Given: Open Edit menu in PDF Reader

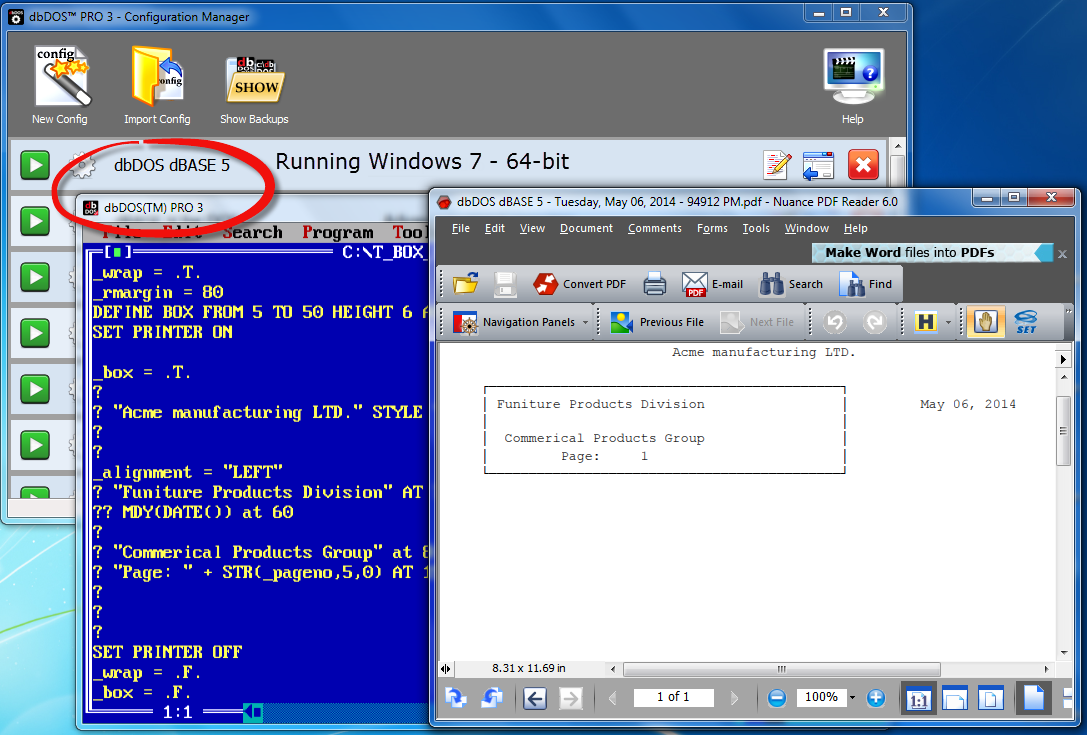Looking at the screenshot, I should click(x=494, y=228).
